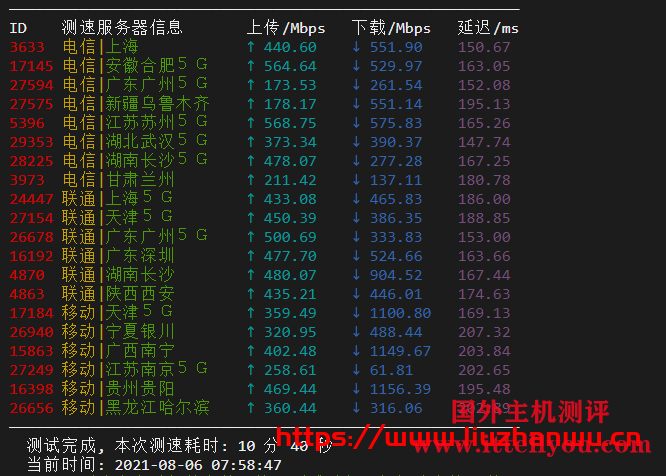Select server ID 16398
666x476 pixels.
pos(31,389)
